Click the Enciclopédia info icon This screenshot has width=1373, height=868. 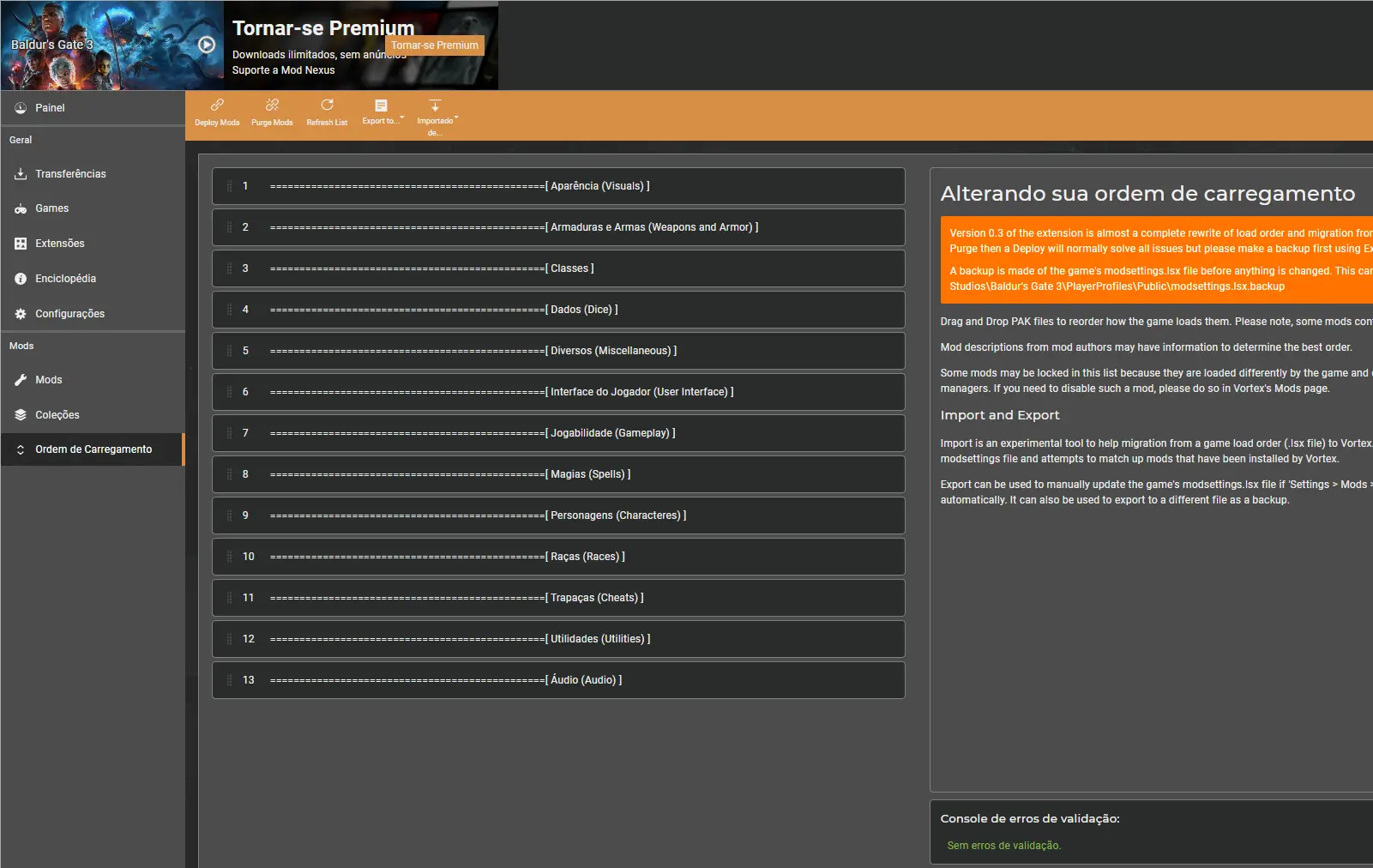click(21, 279)
